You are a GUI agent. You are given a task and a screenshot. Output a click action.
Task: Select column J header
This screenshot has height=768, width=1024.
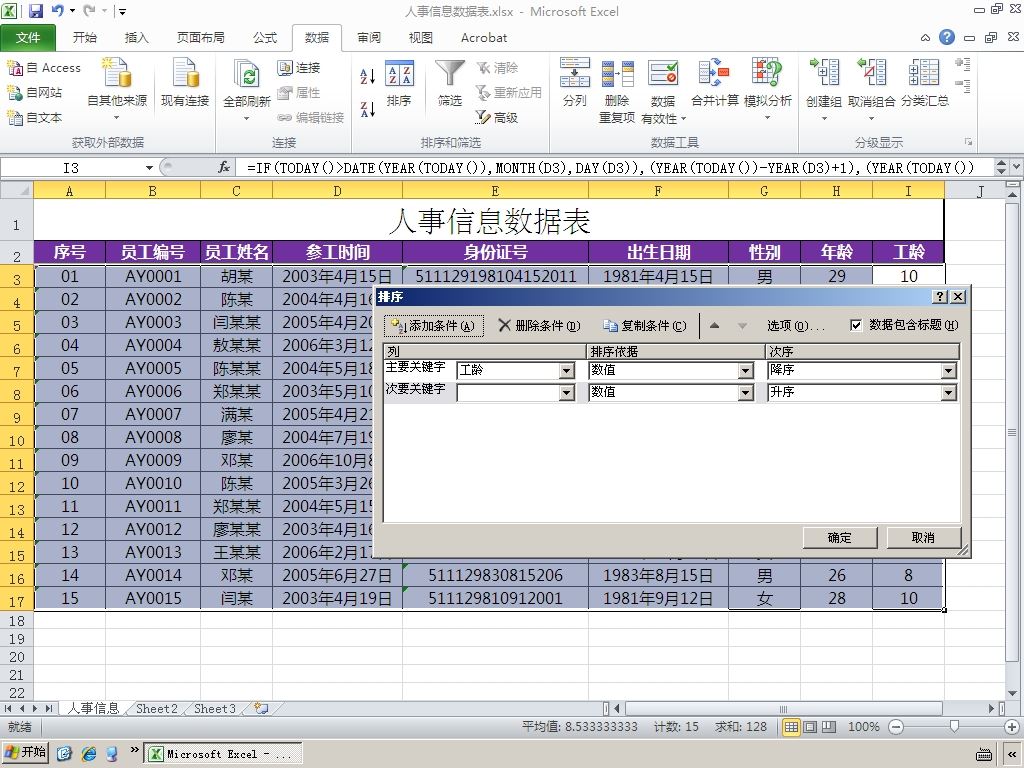[980, 191]
